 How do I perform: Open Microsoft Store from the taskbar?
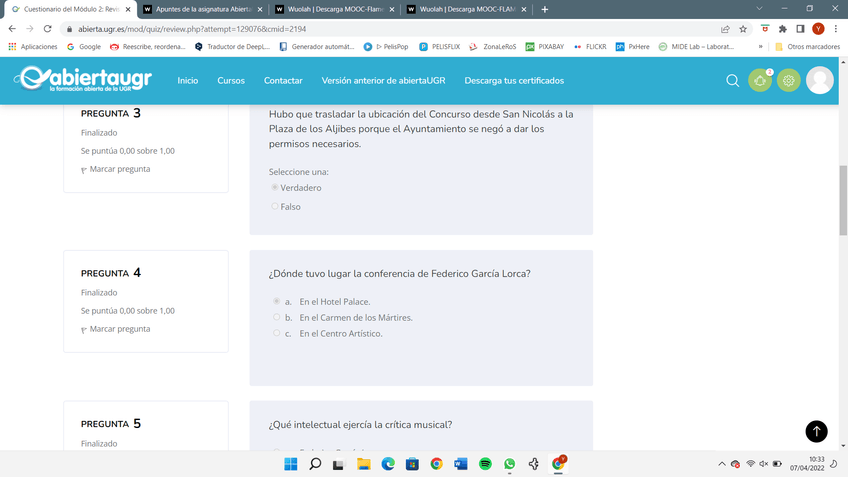click(412, 463)
